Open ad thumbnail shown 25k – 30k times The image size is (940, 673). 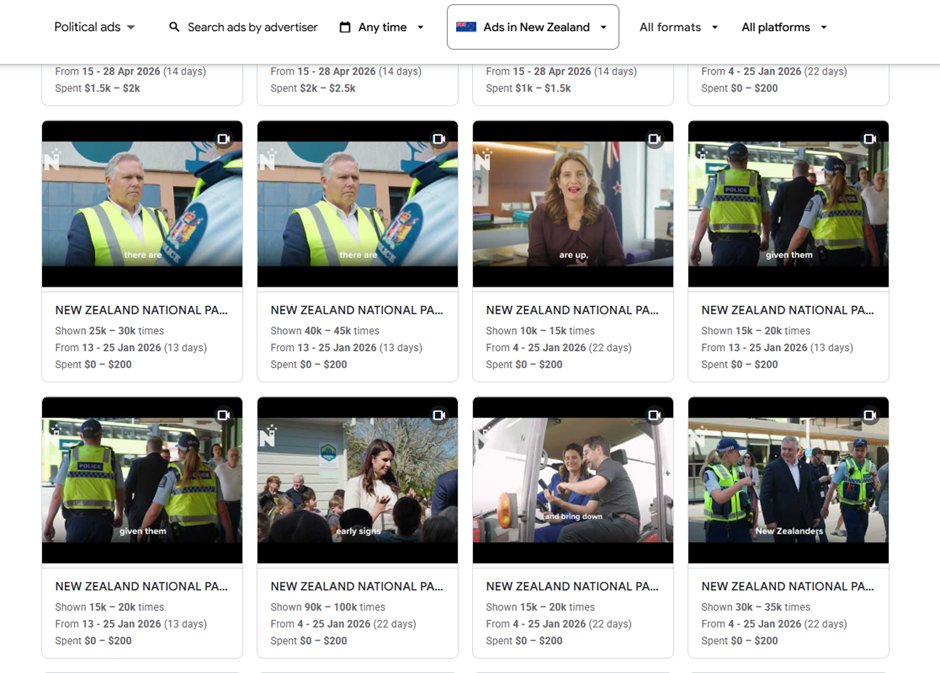pos(142,204)
